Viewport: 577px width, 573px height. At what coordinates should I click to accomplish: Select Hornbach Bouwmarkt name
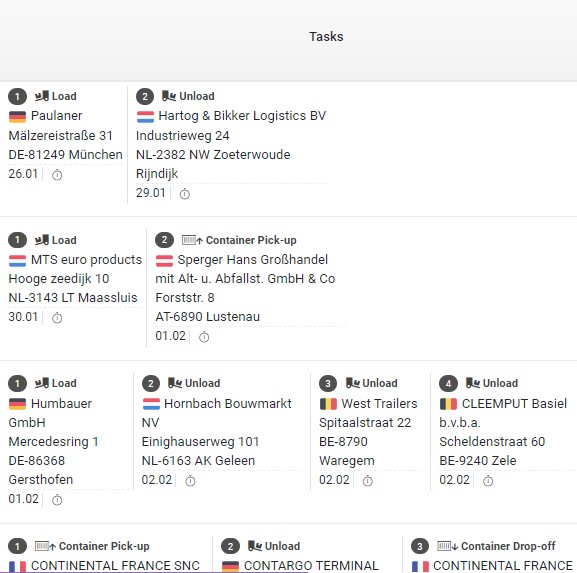[228, 404]
